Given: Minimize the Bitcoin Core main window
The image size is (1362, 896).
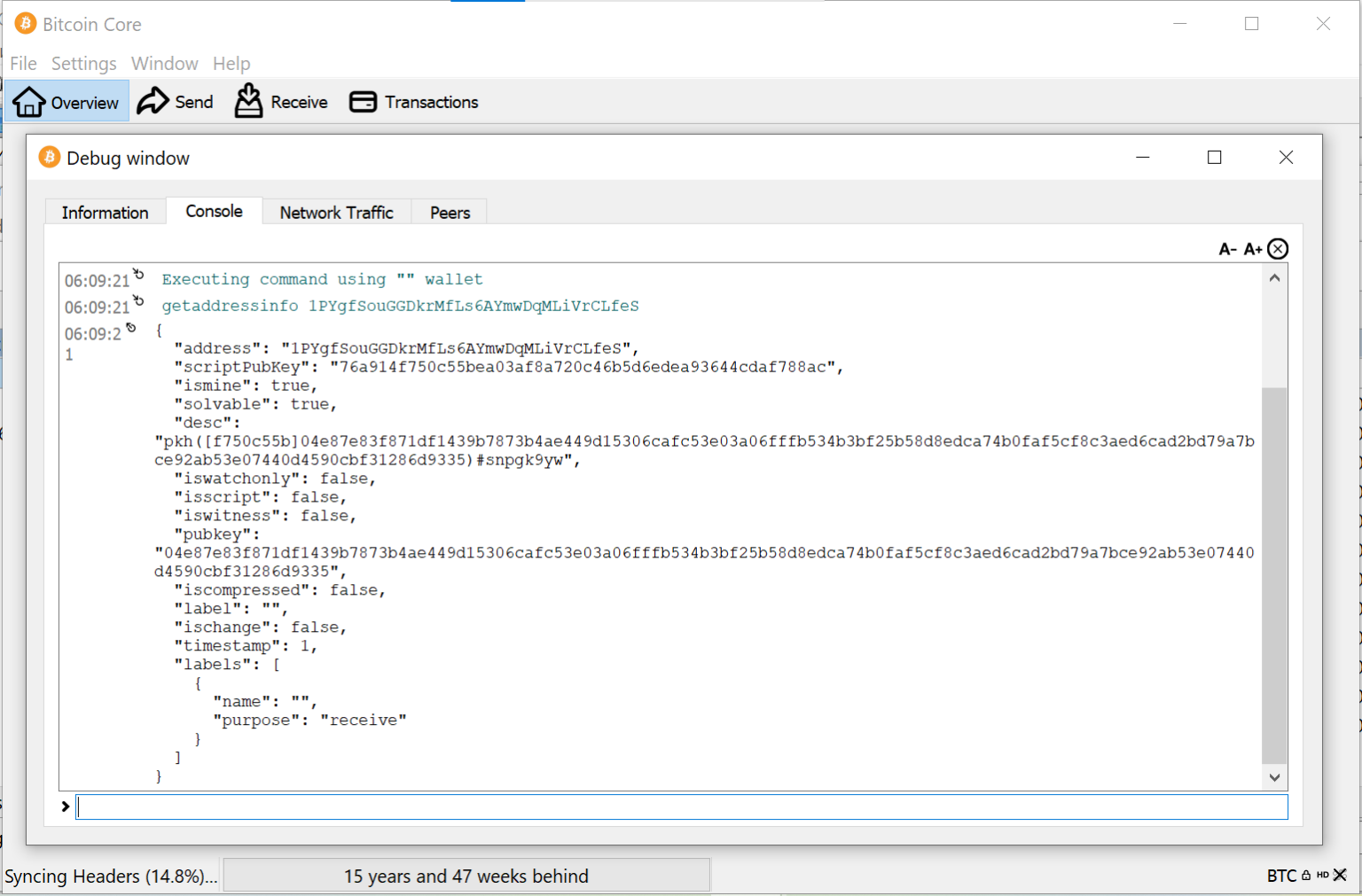Looking at the screenshot, I should [x=1180, y=24].
